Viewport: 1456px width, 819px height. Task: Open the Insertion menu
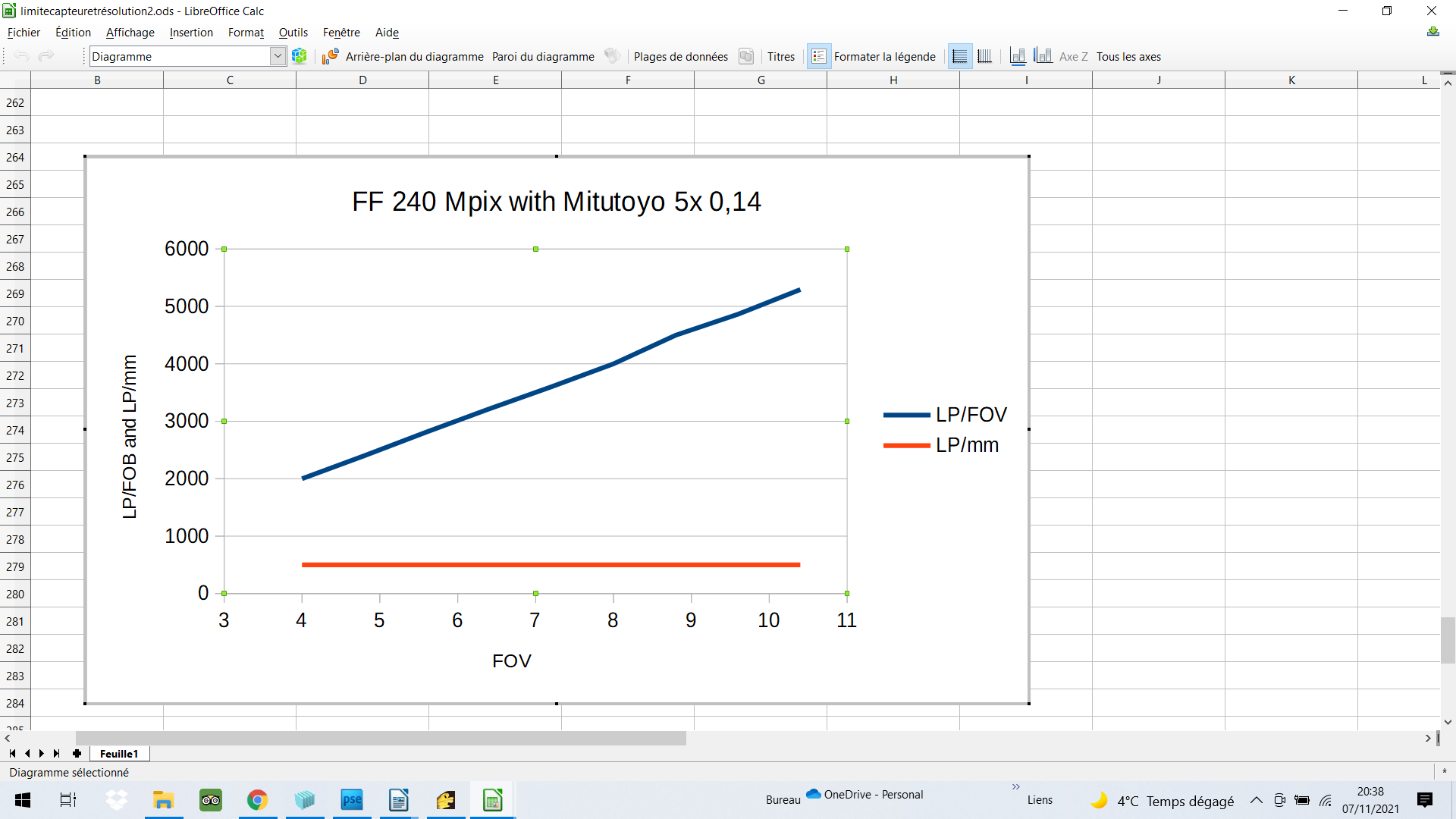tap(191, 33)
